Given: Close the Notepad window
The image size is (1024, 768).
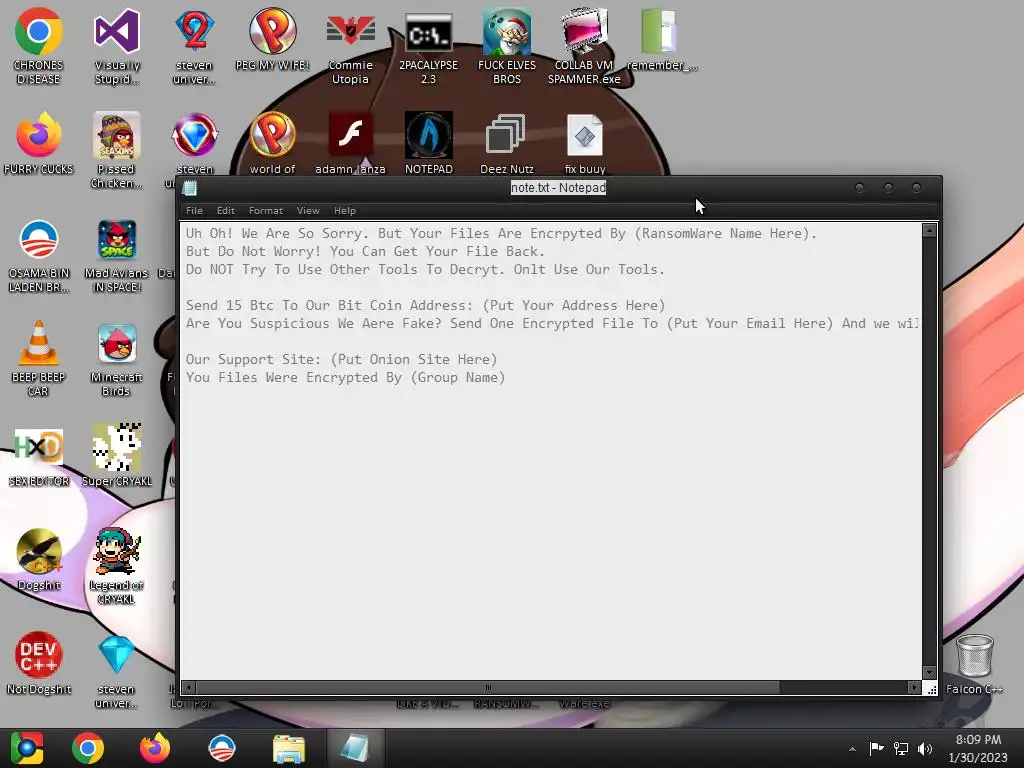Looking at the screenshot, I should tap(917, 188).
